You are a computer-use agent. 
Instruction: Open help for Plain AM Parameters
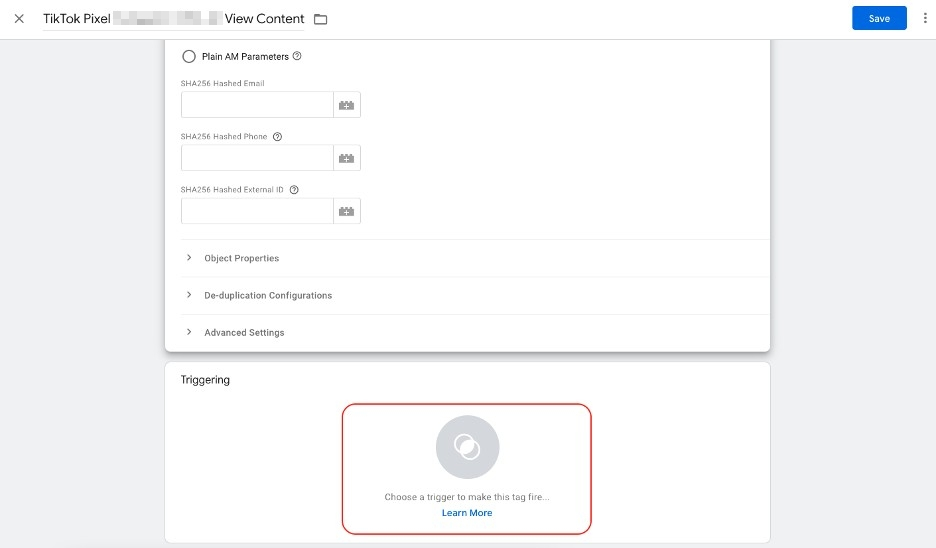click(x=297, y=56)
